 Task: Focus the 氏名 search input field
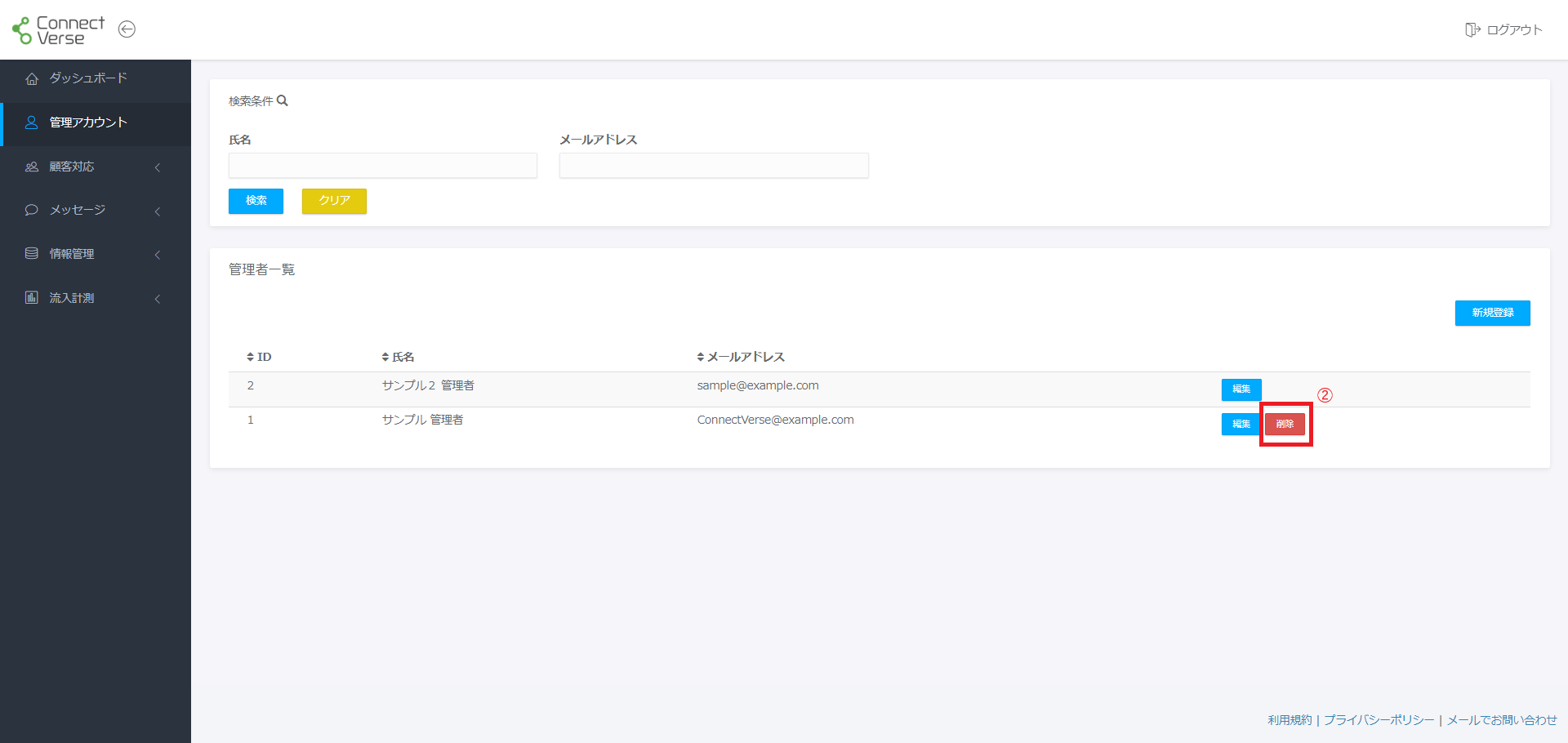383,166
